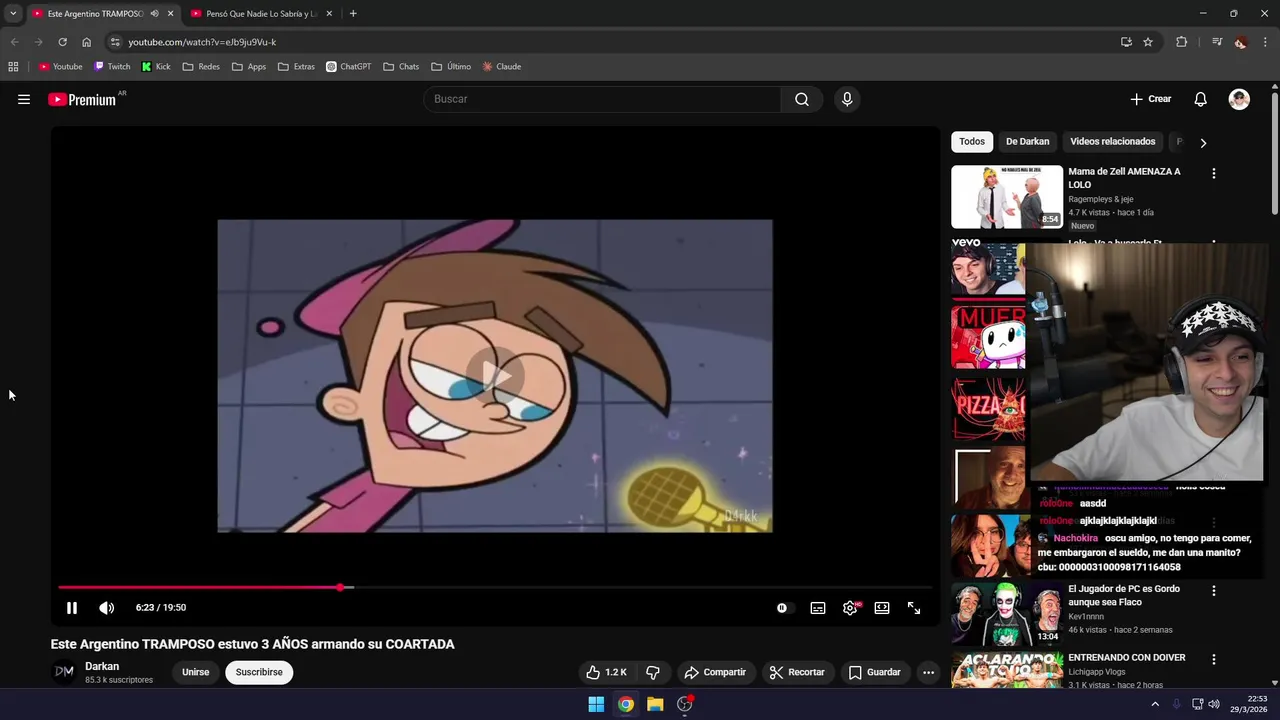Switch to theater mode
Image resolution: width=1280 pixels, height=720 pixels.
click(x=882, y=608)
